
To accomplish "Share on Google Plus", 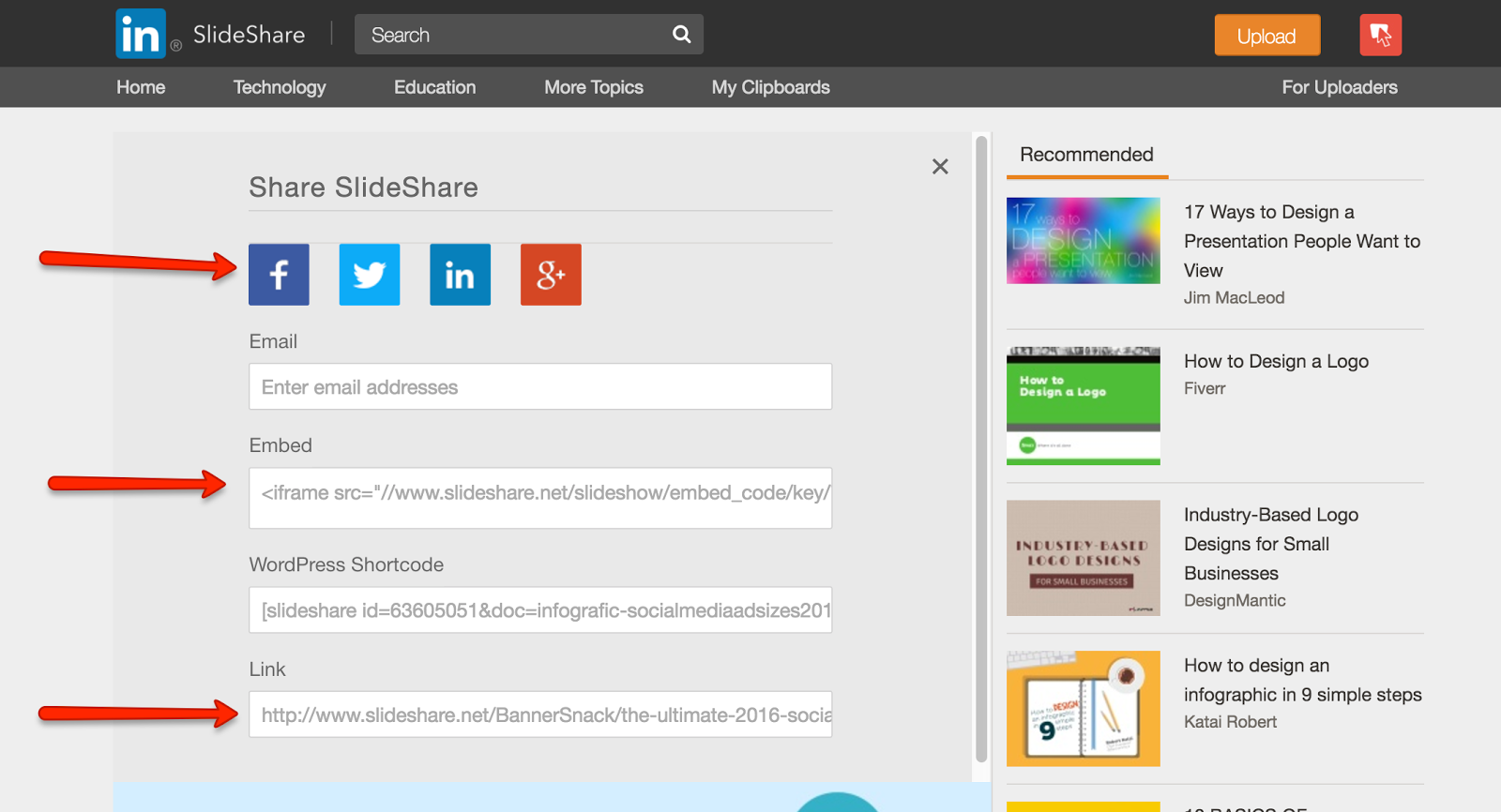I will pos(551,275).
